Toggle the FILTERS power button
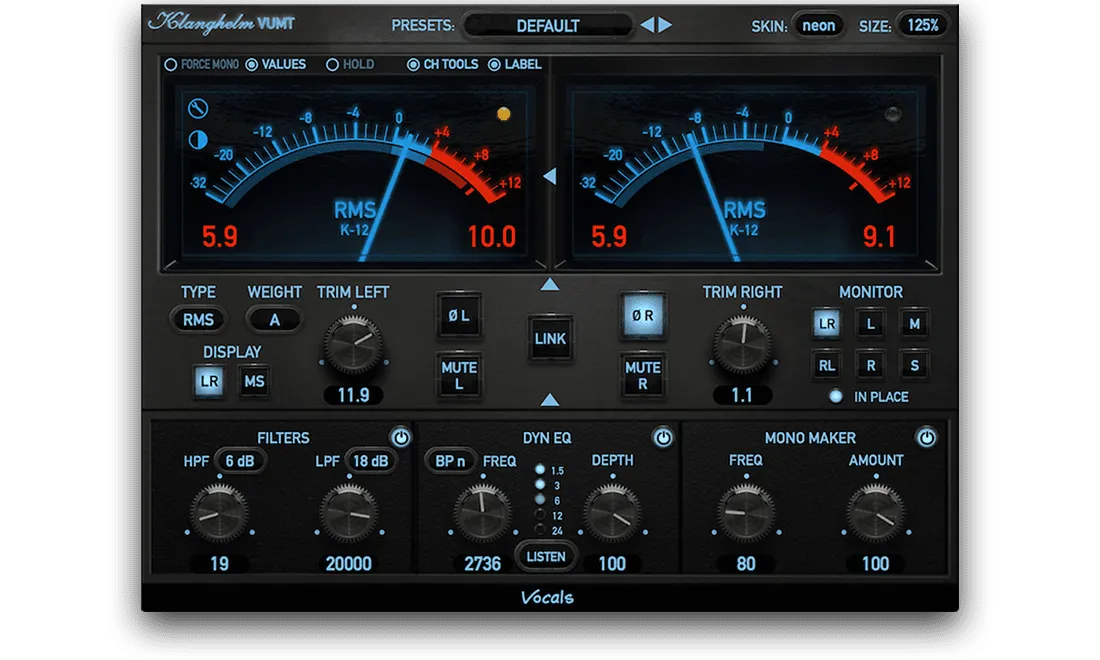Screen dimensions: 1100x660 coord(401,438)
